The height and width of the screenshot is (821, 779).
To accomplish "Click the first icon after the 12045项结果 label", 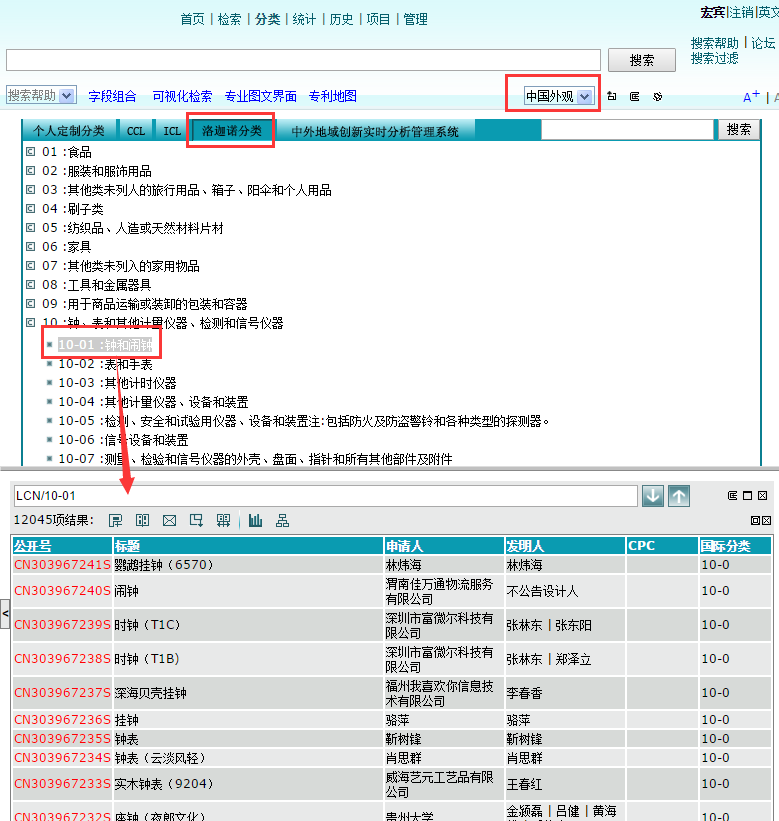I will click(116, 520).
